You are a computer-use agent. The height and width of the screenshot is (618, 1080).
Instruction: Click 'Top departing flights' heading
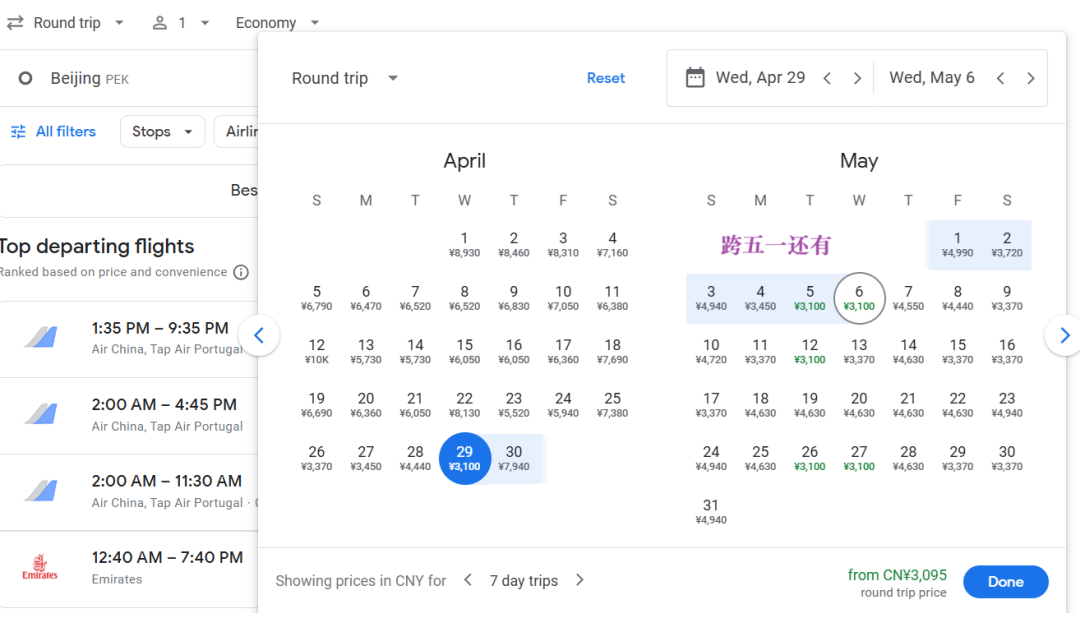coord(96,246)
